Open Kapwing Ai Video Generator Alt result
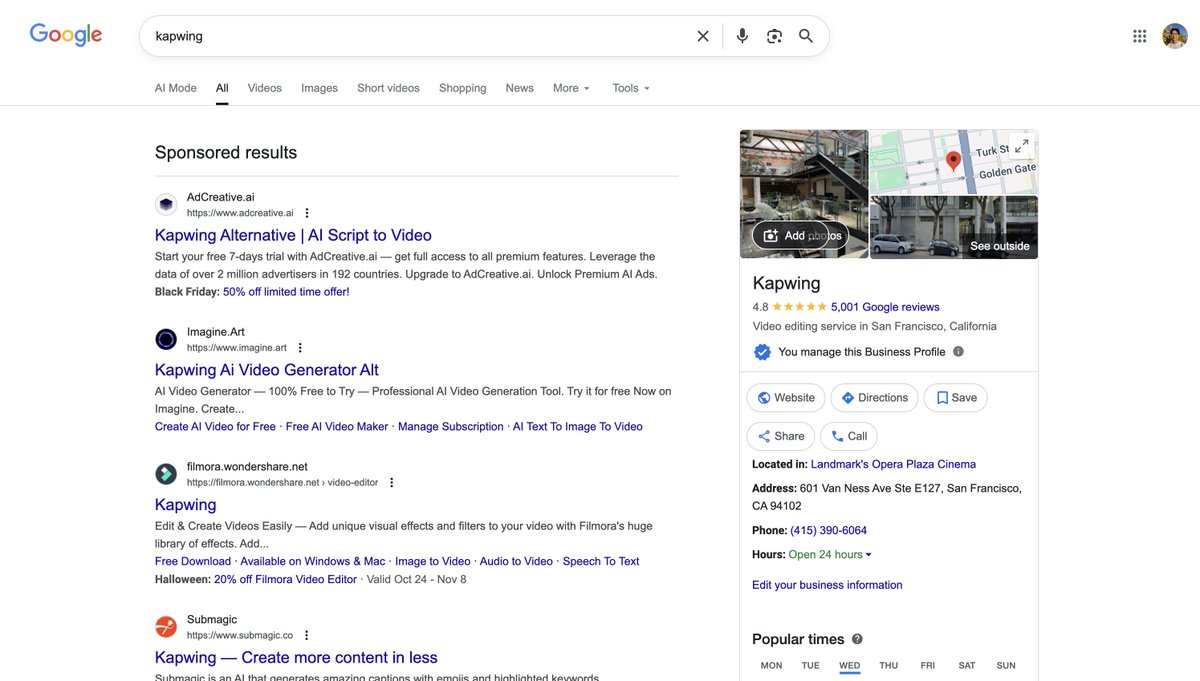Viewport: 1200px width, 681px height. pos(267,370)
